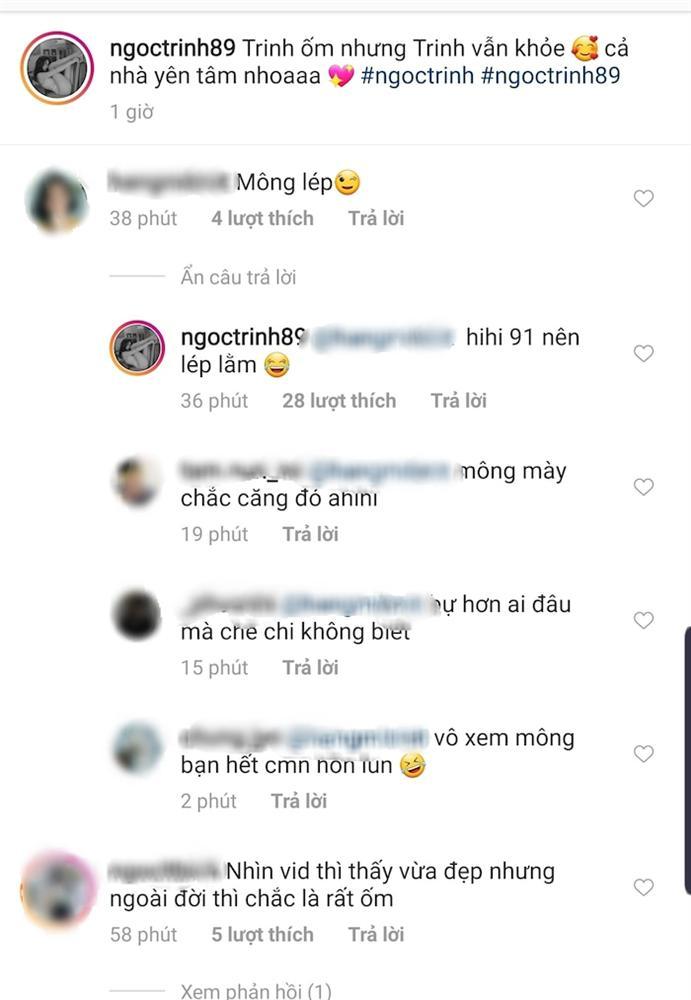Open ngoctrinh89 avatar in the reply thread
Screen dimensions: 691x1000
137,348
